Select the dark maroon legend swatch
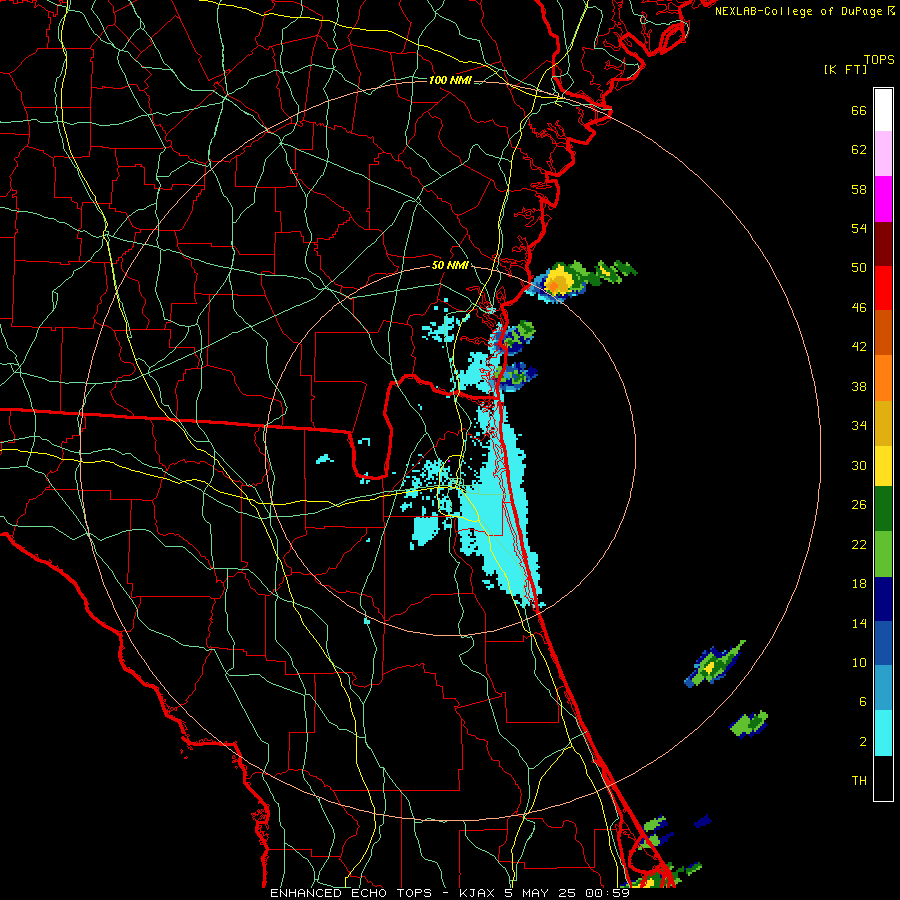900x900 pixels. [x=883, y=244]
